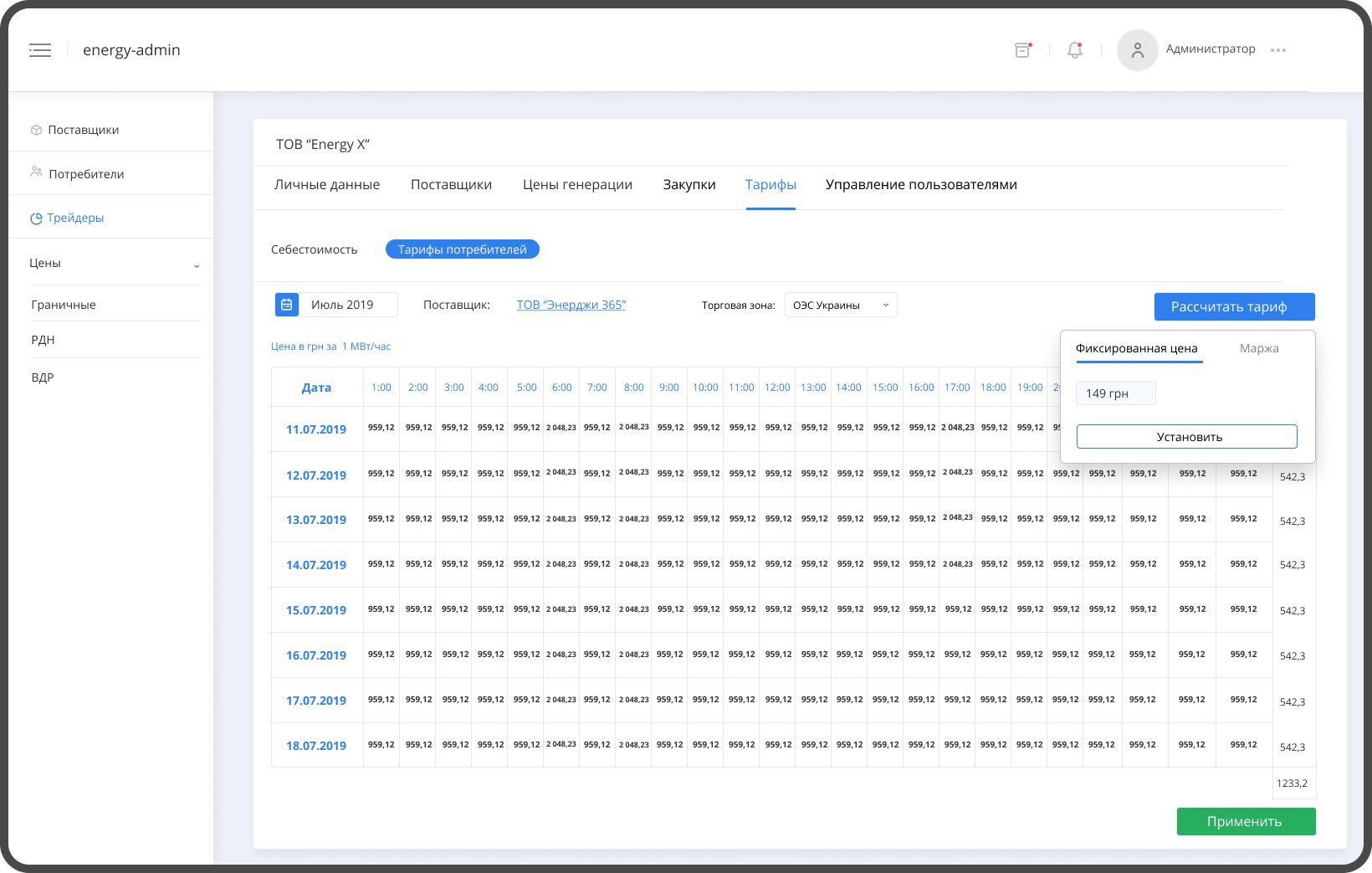Click the calendar icon next to Июль 2019
1372x873 pixels.
pos(287,305)
